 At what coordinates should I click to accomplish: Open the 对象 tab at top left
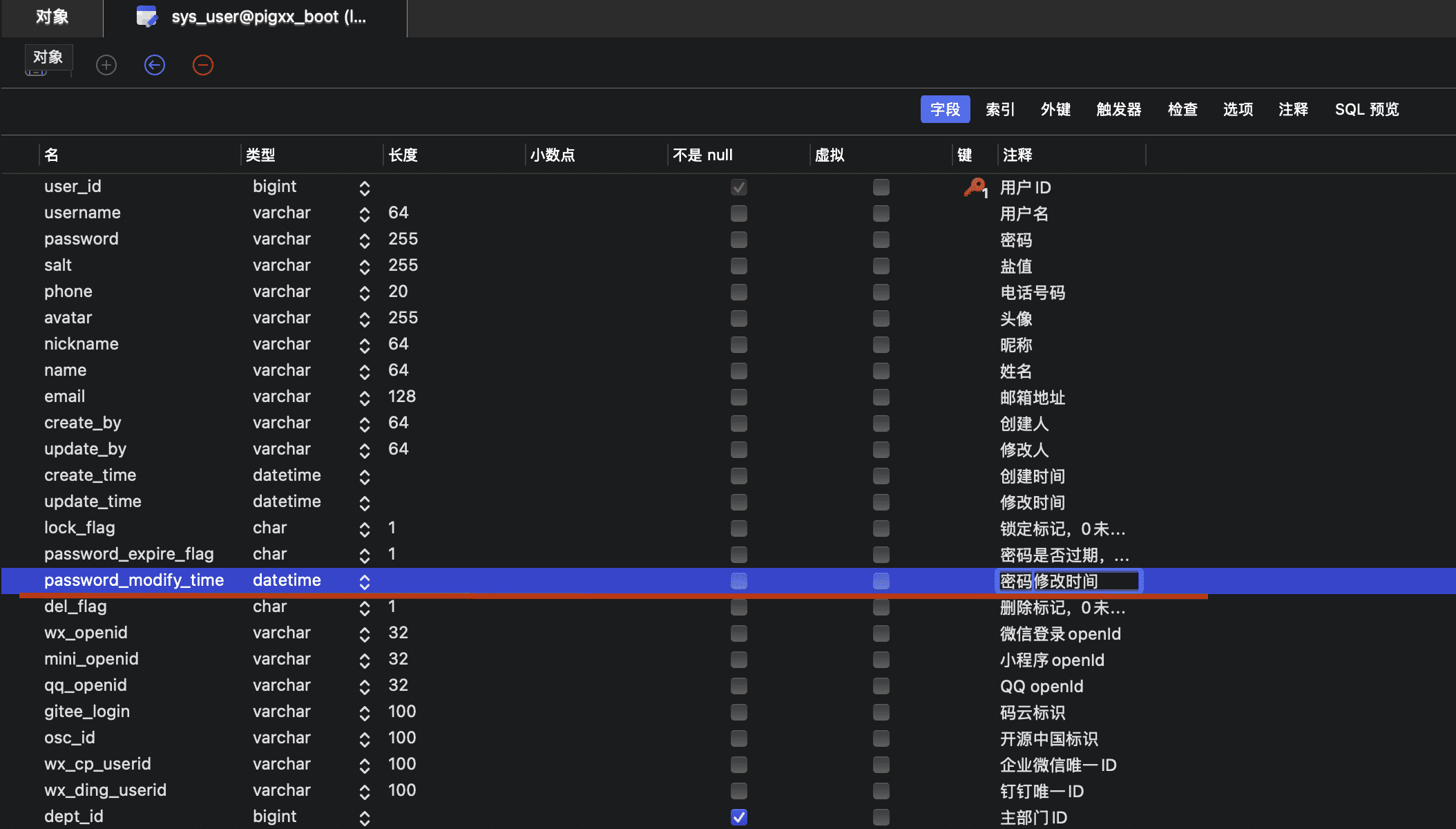pyautogui.click(x=51, y=16)
